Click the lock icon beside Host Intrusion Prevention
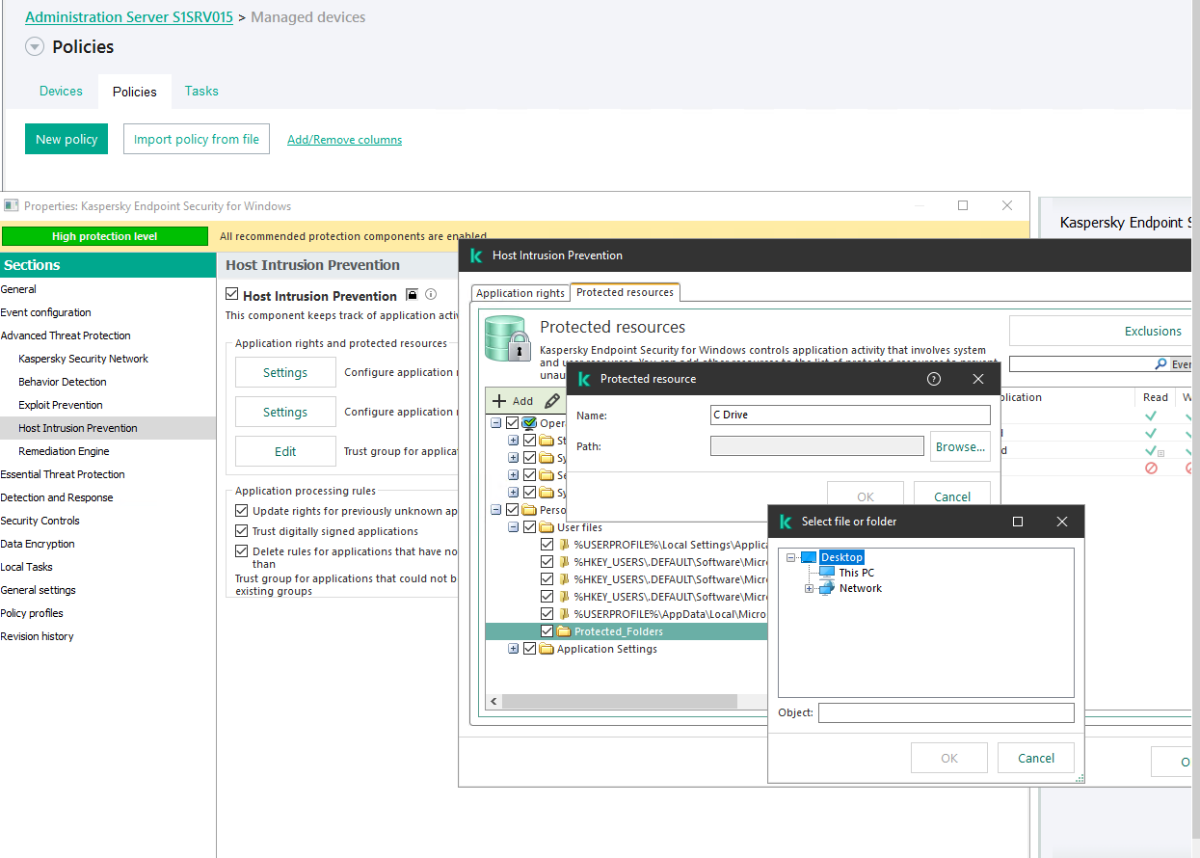Image resolution: width=1200 pixels, height=858 pixels. (x=411, y=295)
